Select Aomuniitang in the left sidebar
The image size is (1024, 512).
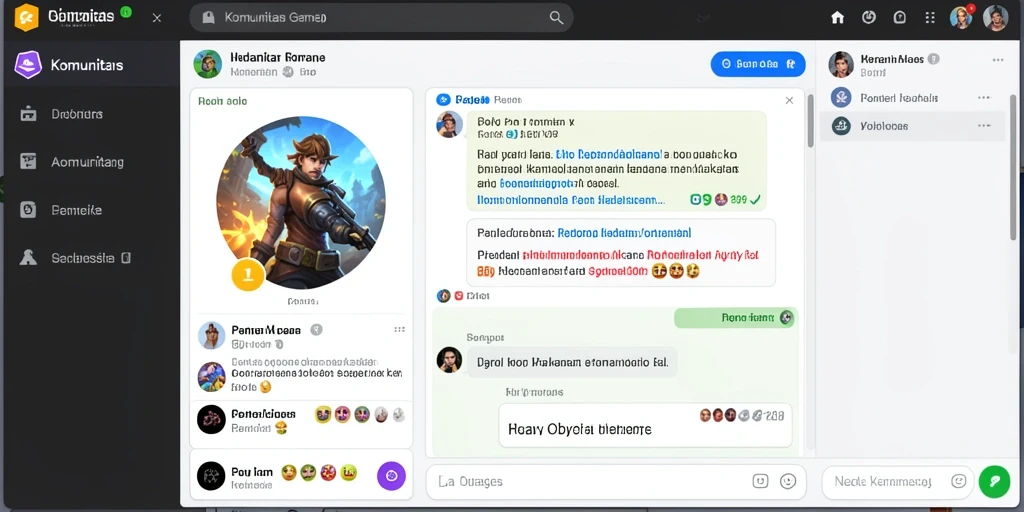pos(88,162)
